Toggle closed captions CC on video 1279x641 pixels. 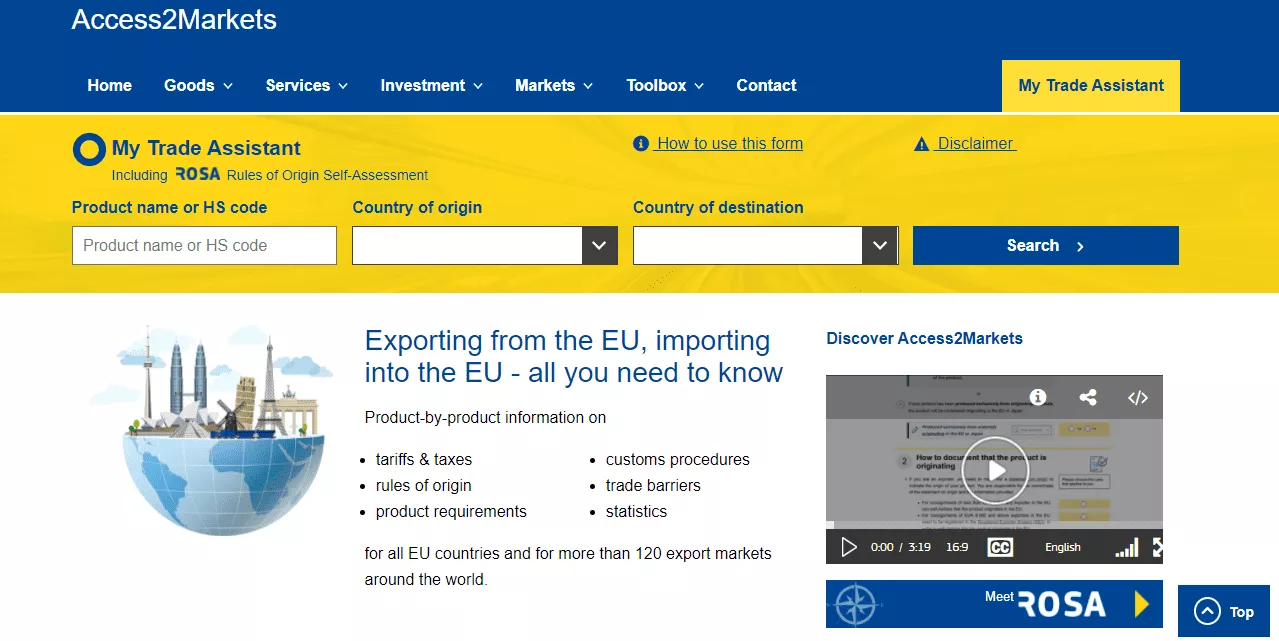click(x=1000, y=547)
